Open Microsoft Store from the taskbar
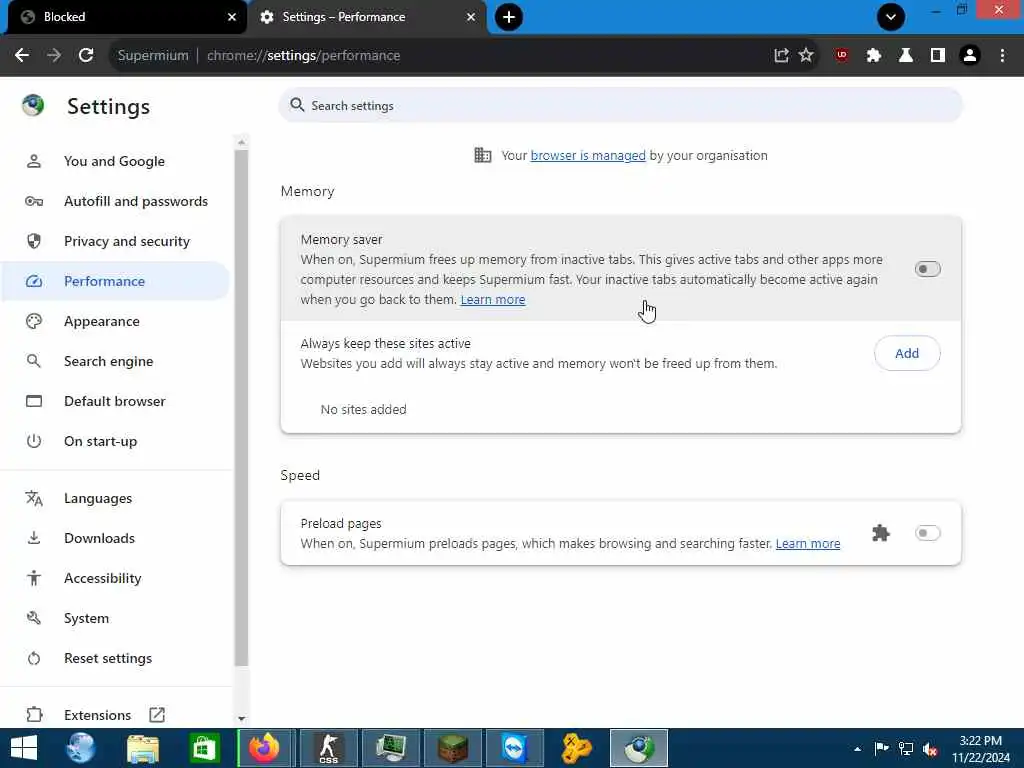 pyautogui.click(x=204, y=748)
